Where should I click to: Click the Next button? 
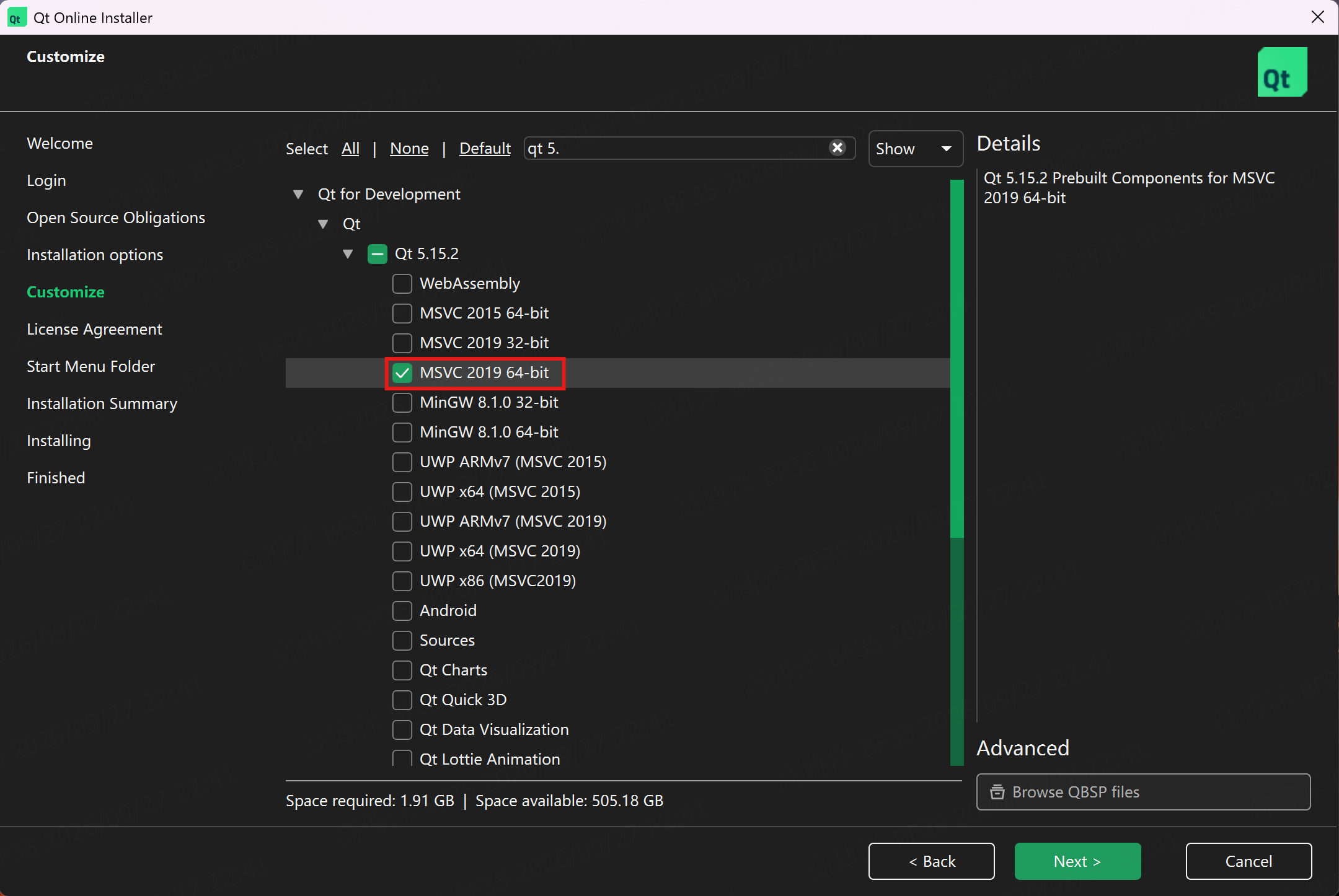[x=1077, y=861]
